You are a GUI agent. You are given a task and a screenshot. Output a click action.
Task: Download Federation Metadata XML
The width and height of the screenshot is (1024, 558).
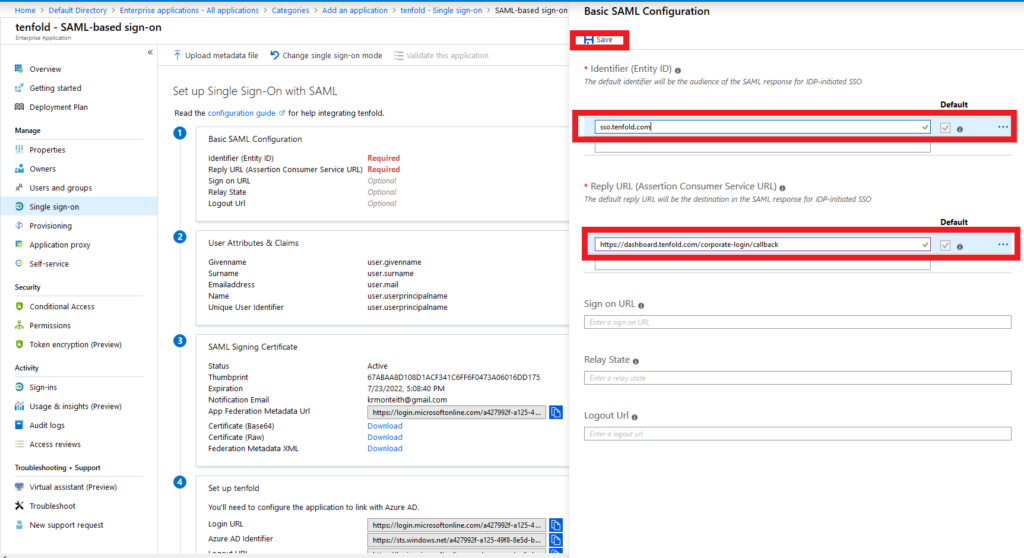385,448
